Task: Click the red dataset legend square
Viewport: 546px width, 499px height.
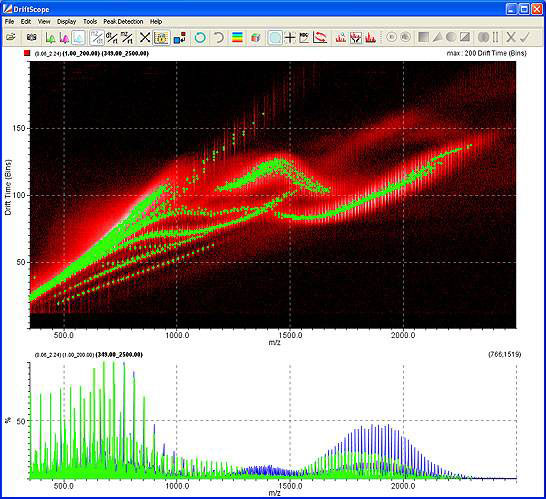Action: pyautogui.click(x=27, y=53)
